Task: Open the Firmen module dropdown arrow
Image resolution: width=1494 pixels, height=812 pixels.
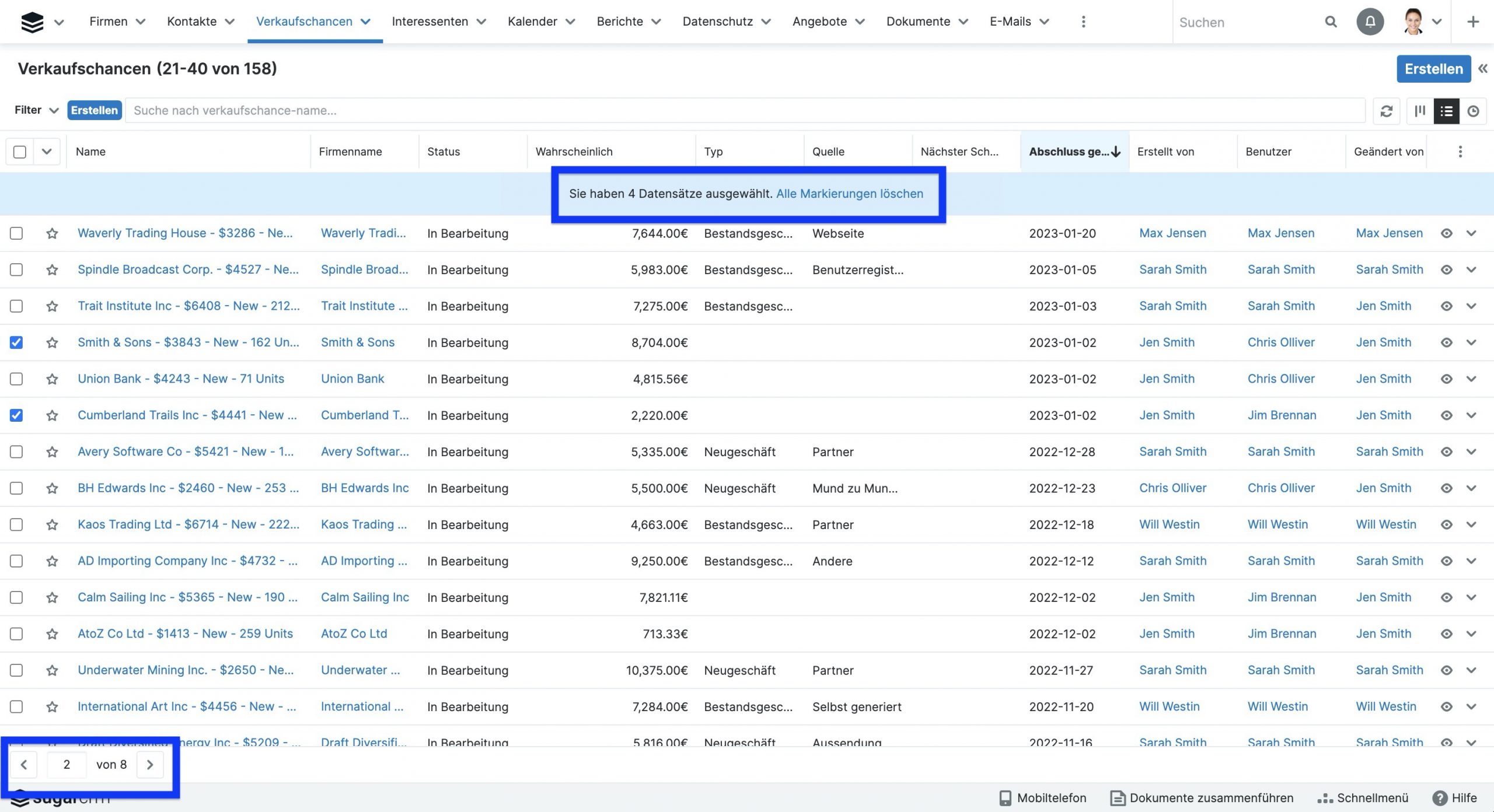Action: [141, 22]
